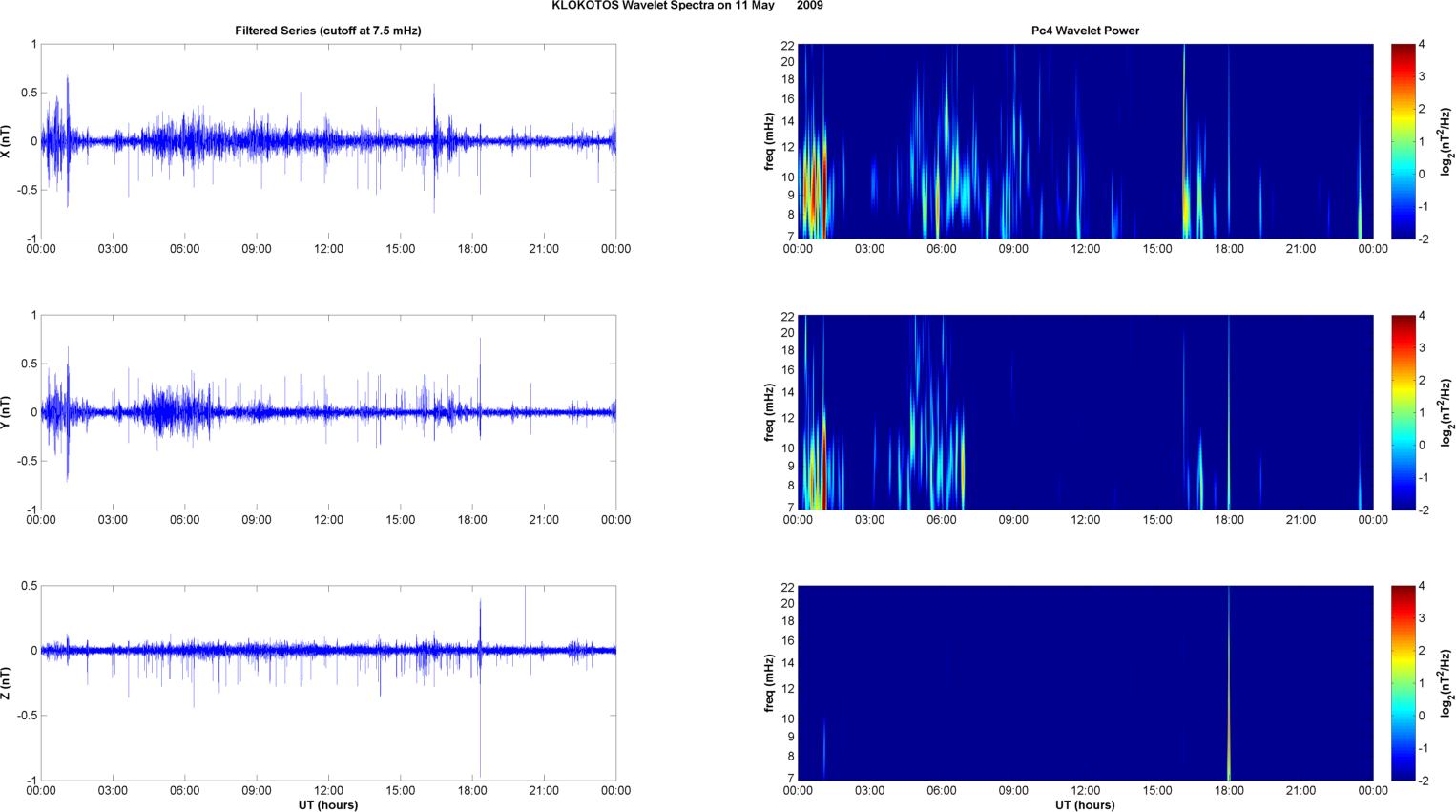Click inside the X (nT) filtered time series plot
The image size is (1456, 812).
328,141
